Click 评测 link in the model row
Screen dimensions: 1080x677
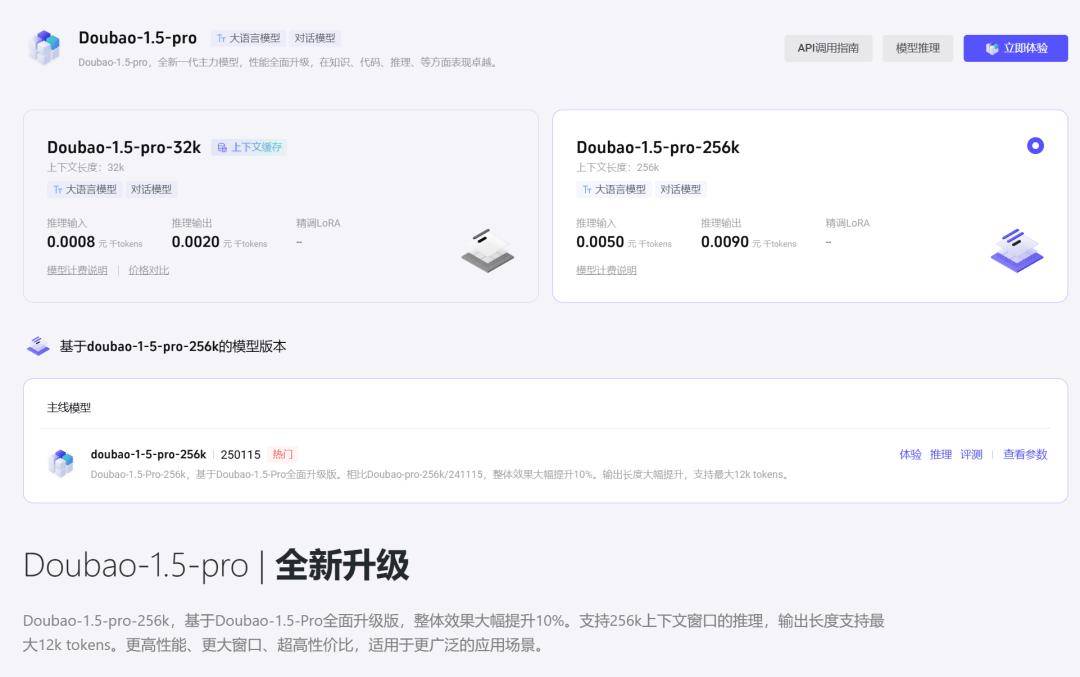(971, 455)
